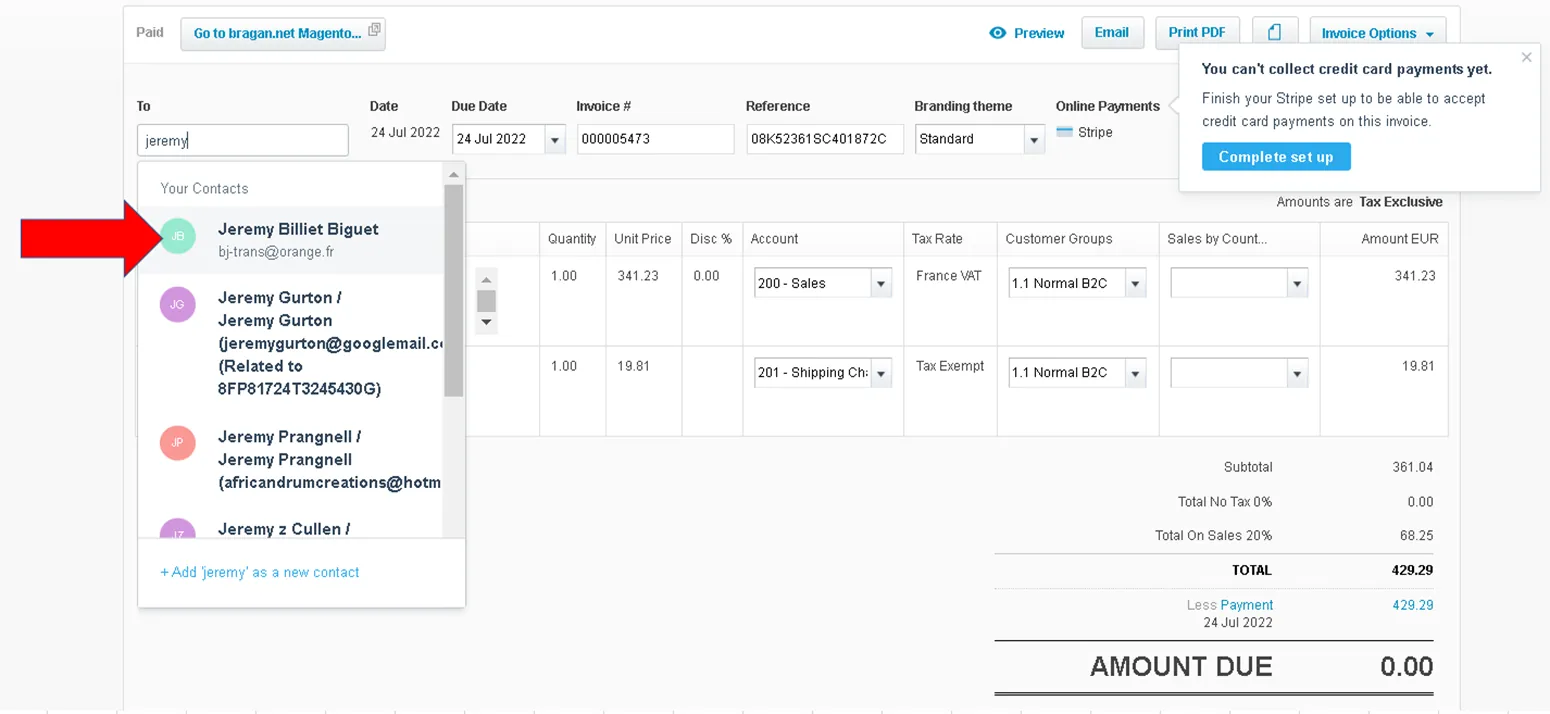1550x714 pixels.
Task: Close the Stripe setup popup
Action: pos(1526,57)
